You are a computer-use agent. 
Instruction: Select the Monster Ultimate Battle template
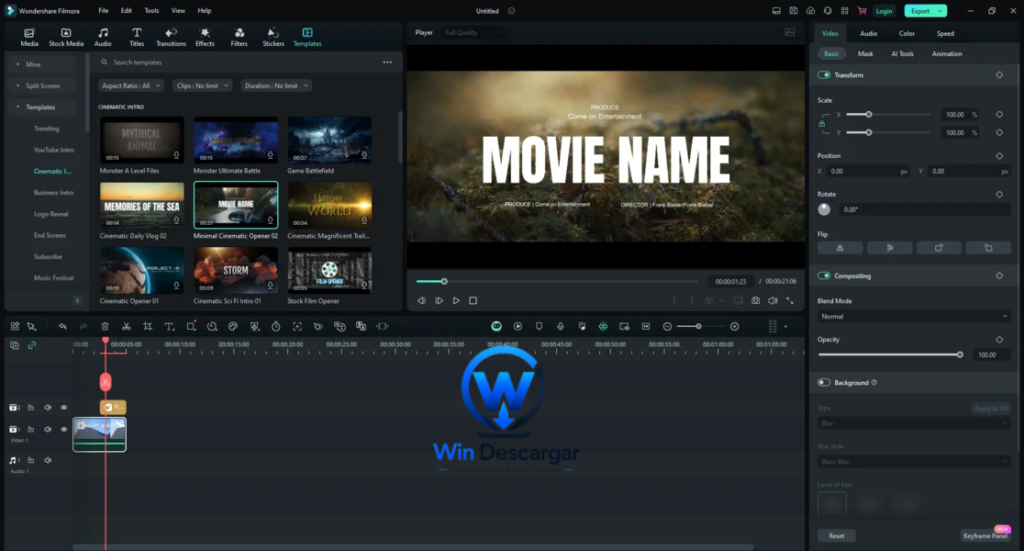click(x=236, y=145)
